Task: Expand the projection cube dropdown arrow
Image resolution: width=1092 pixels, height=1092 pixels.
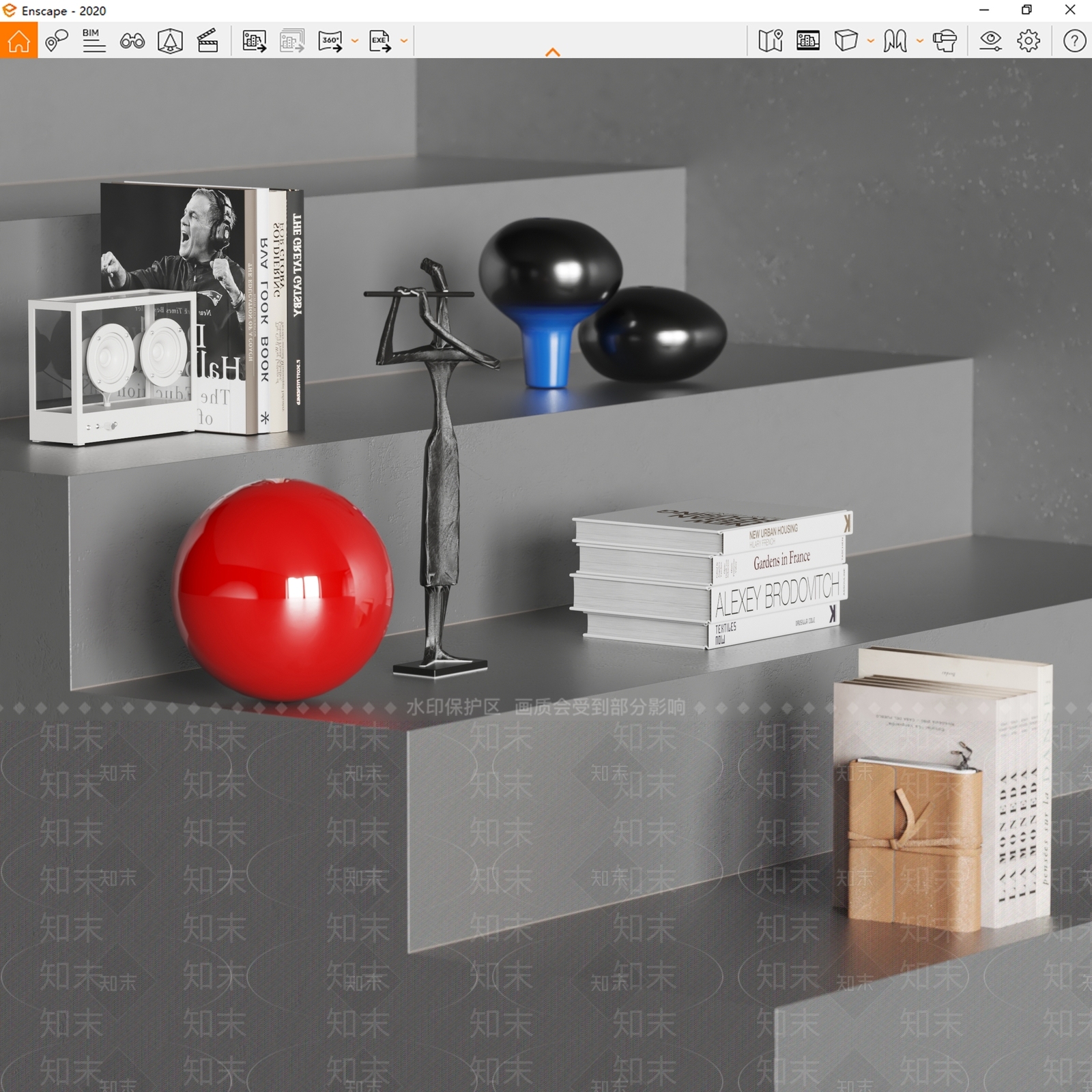Action: pos(870,41)
